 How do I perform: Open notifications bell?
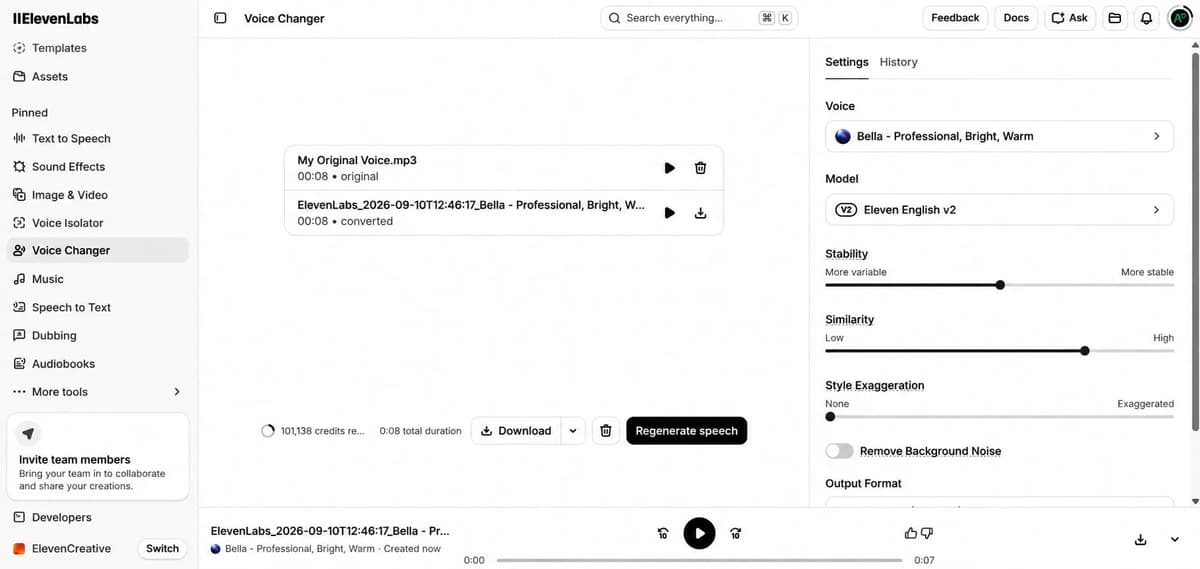1146,18
